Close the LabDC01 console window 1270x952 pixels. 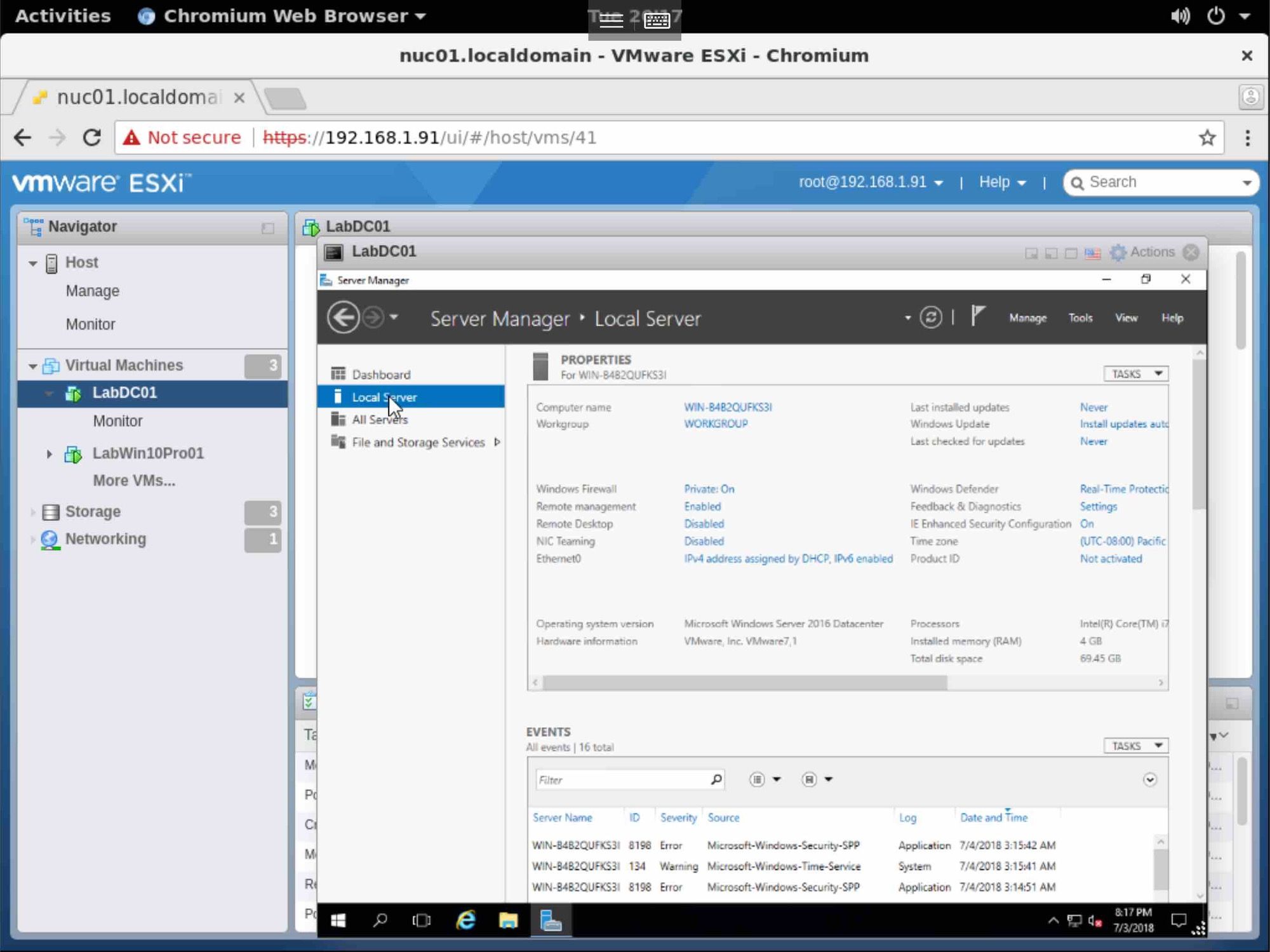(x=1191, y=252)
